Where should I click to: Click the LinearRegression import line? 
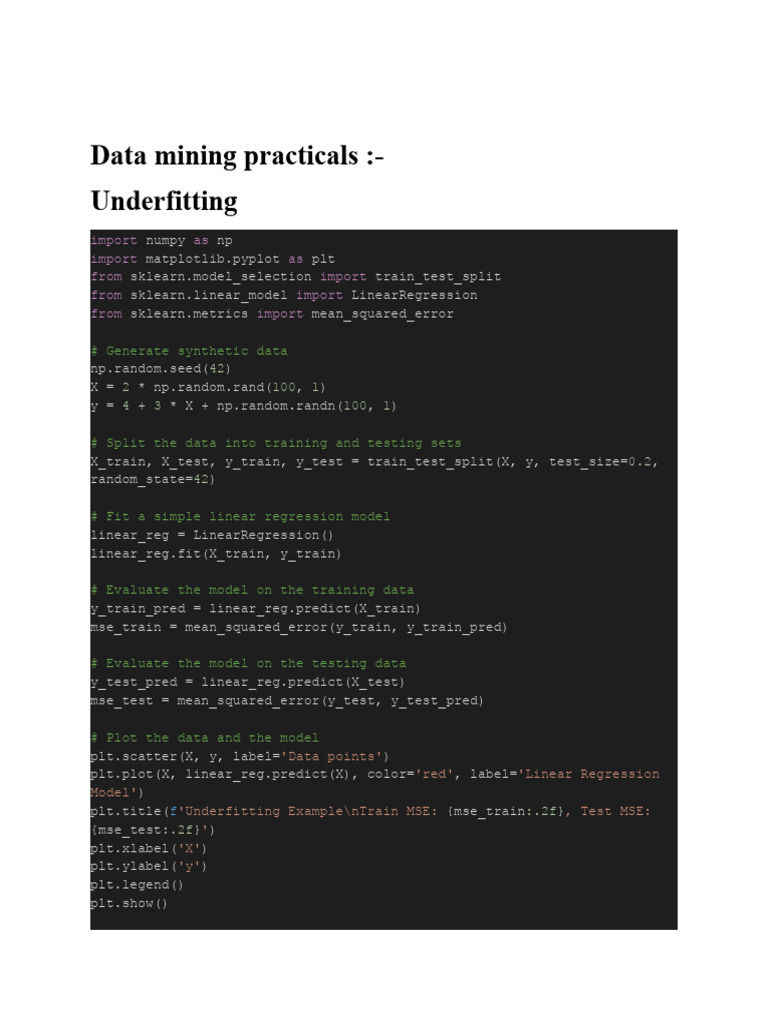284,295
